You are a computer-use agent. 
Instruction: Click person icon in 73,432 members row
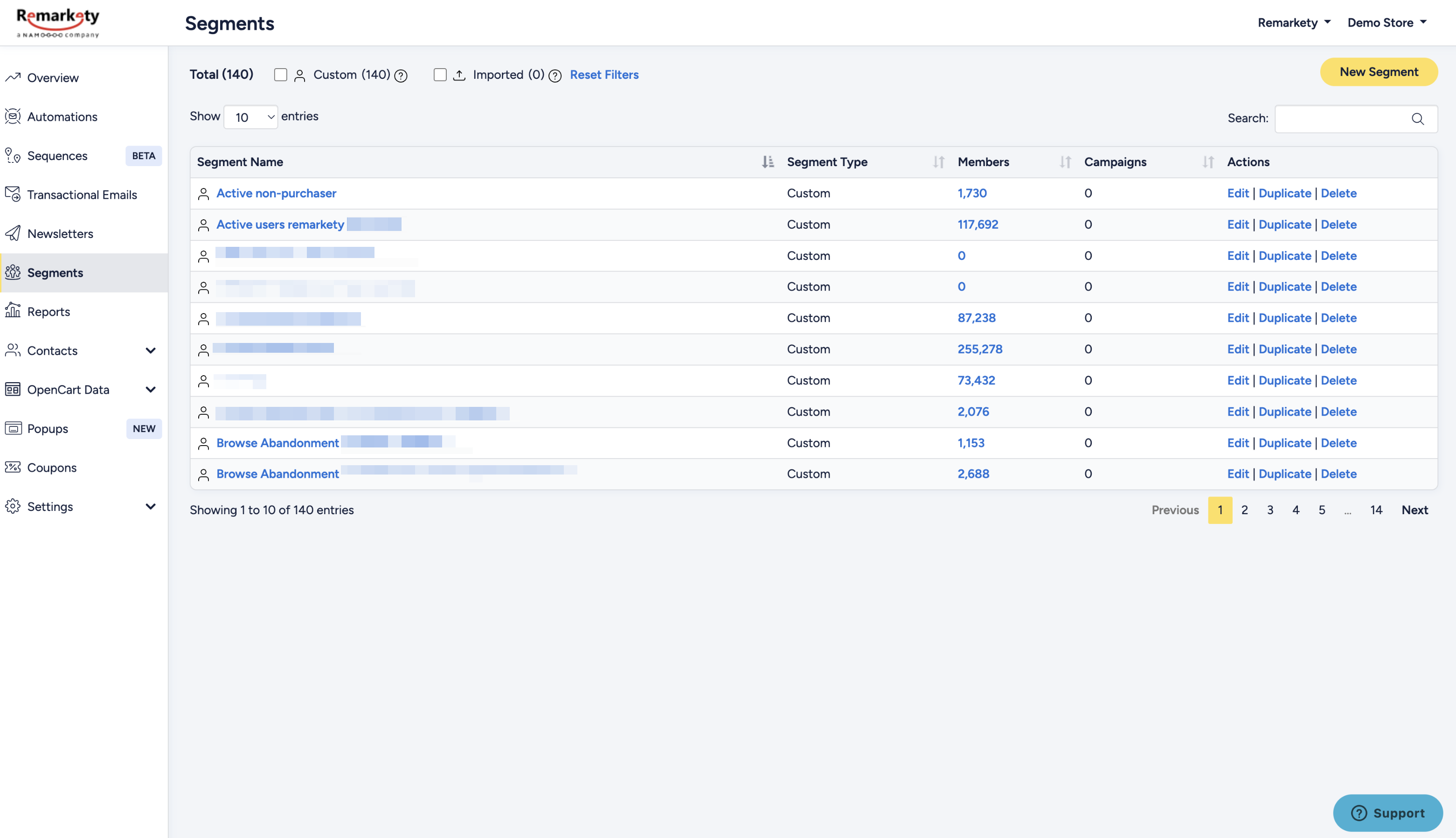[x=203, y=380]
